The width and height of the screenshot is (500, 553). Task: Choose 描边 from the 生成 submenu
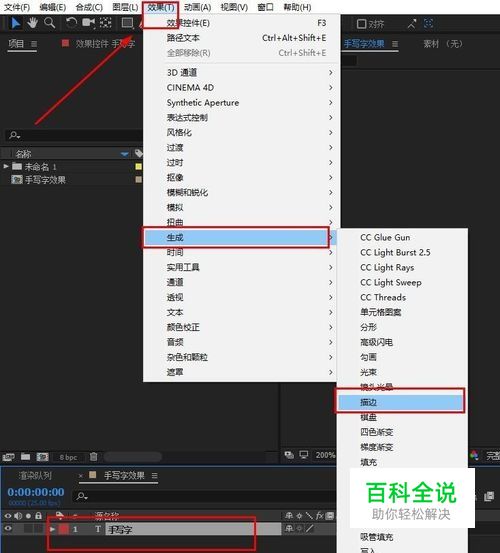coord(400,402)
